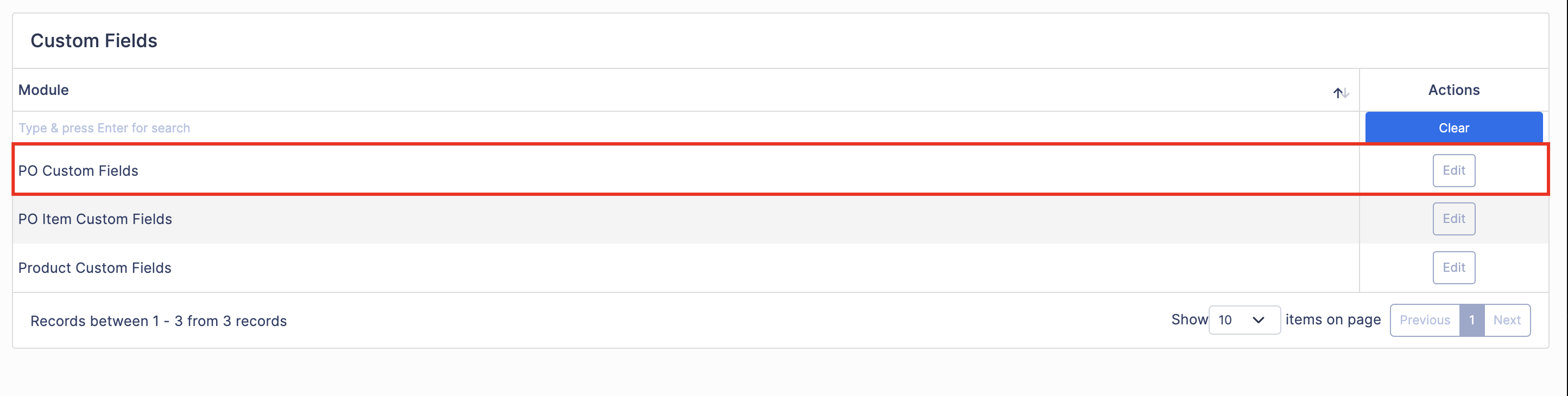Go to the Next page
Image resolution: width=1568 pixels, height=396 pixels.
[x=1507, y=320]
